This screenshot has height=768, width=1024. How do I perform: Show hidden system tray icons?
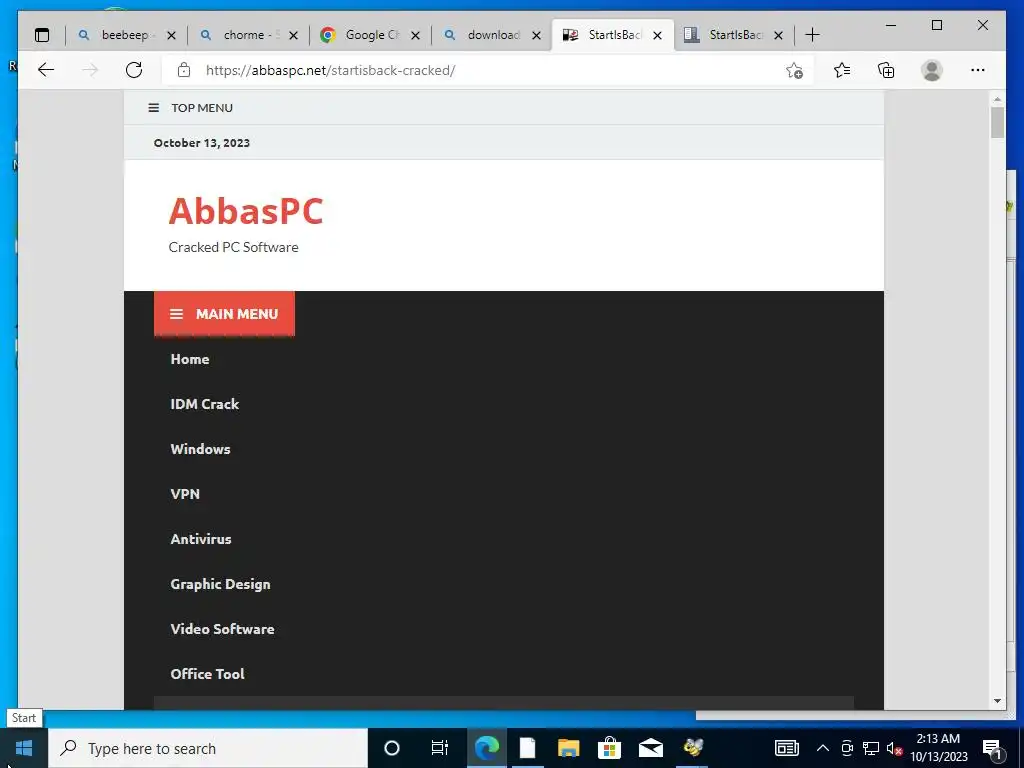pyautogui.click(x=823, y=748)
